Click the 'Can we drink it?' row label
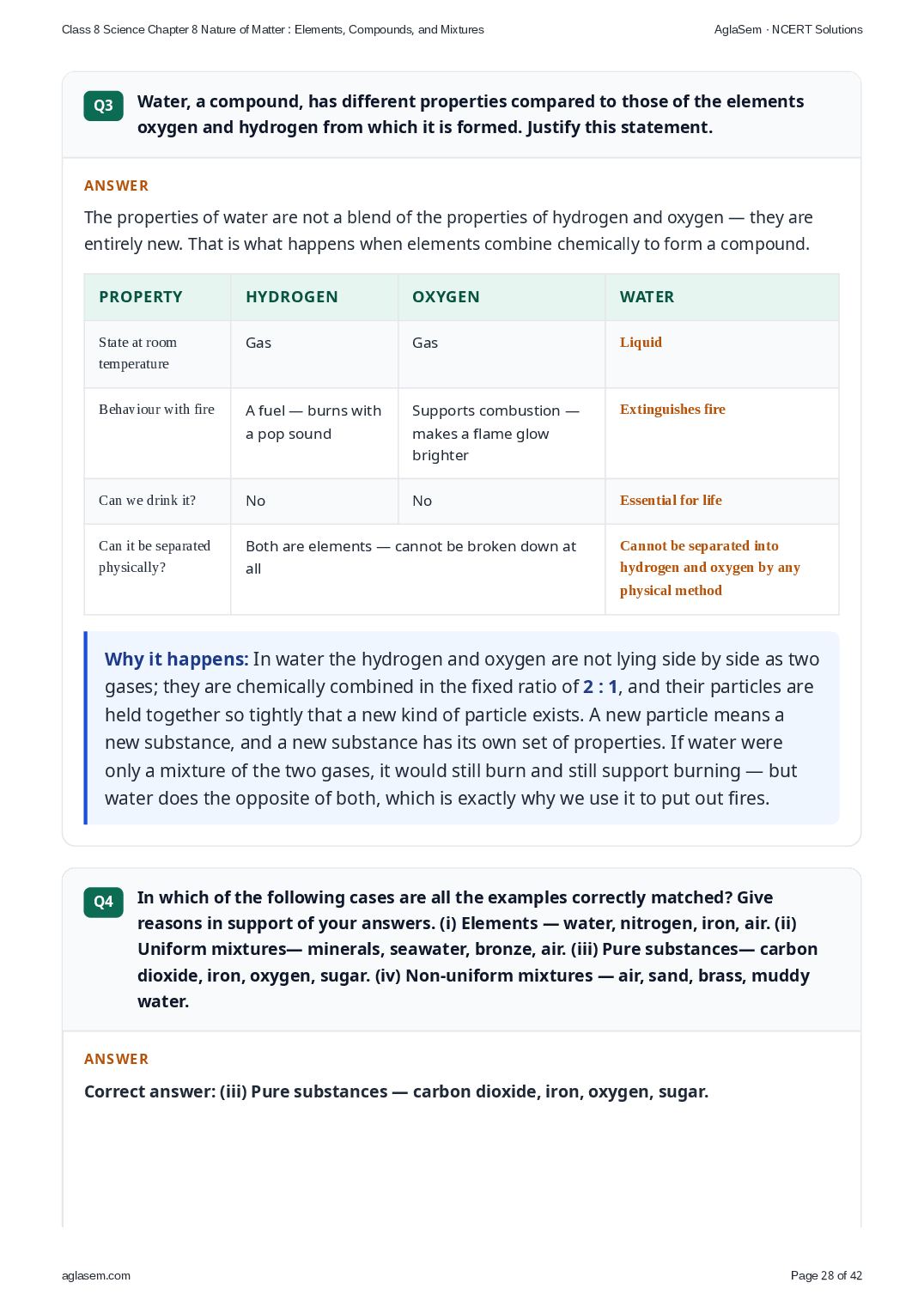Viewport: 924px width, 1307px height. 147,500
